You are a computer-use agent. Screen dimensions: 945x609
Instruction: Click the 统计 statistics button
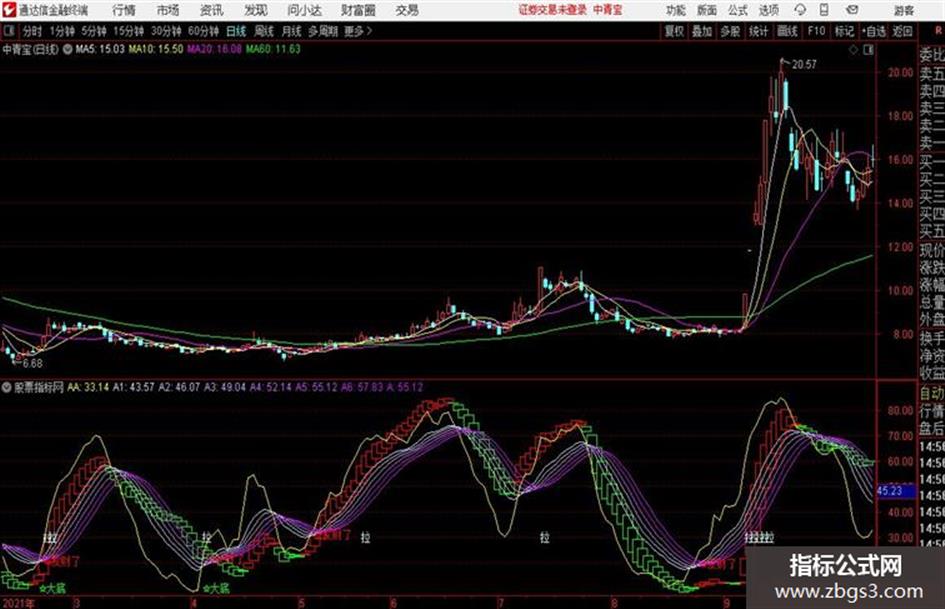758,31
